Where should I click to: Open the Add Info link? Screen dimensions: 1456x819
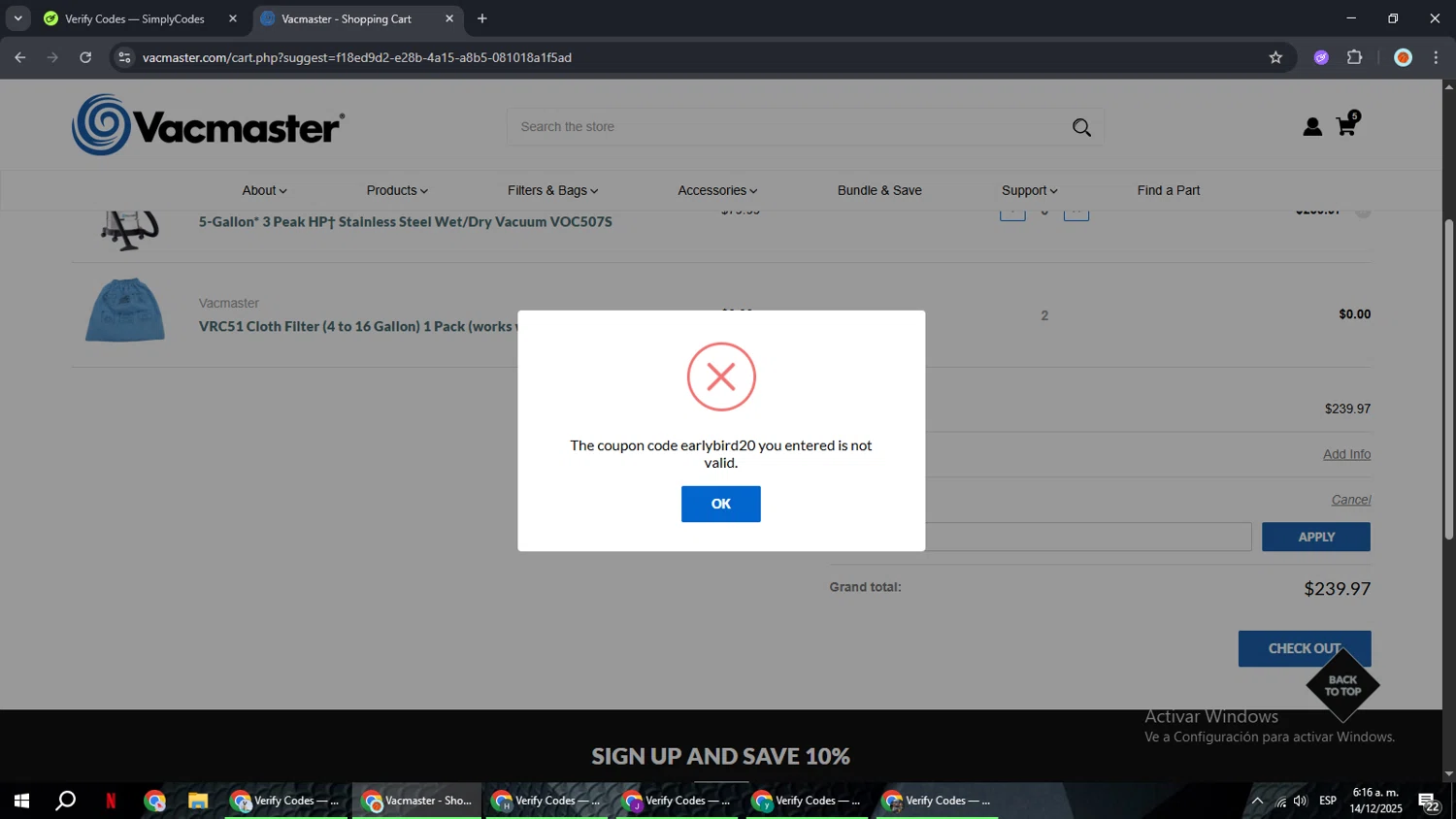pos(1346,454)
